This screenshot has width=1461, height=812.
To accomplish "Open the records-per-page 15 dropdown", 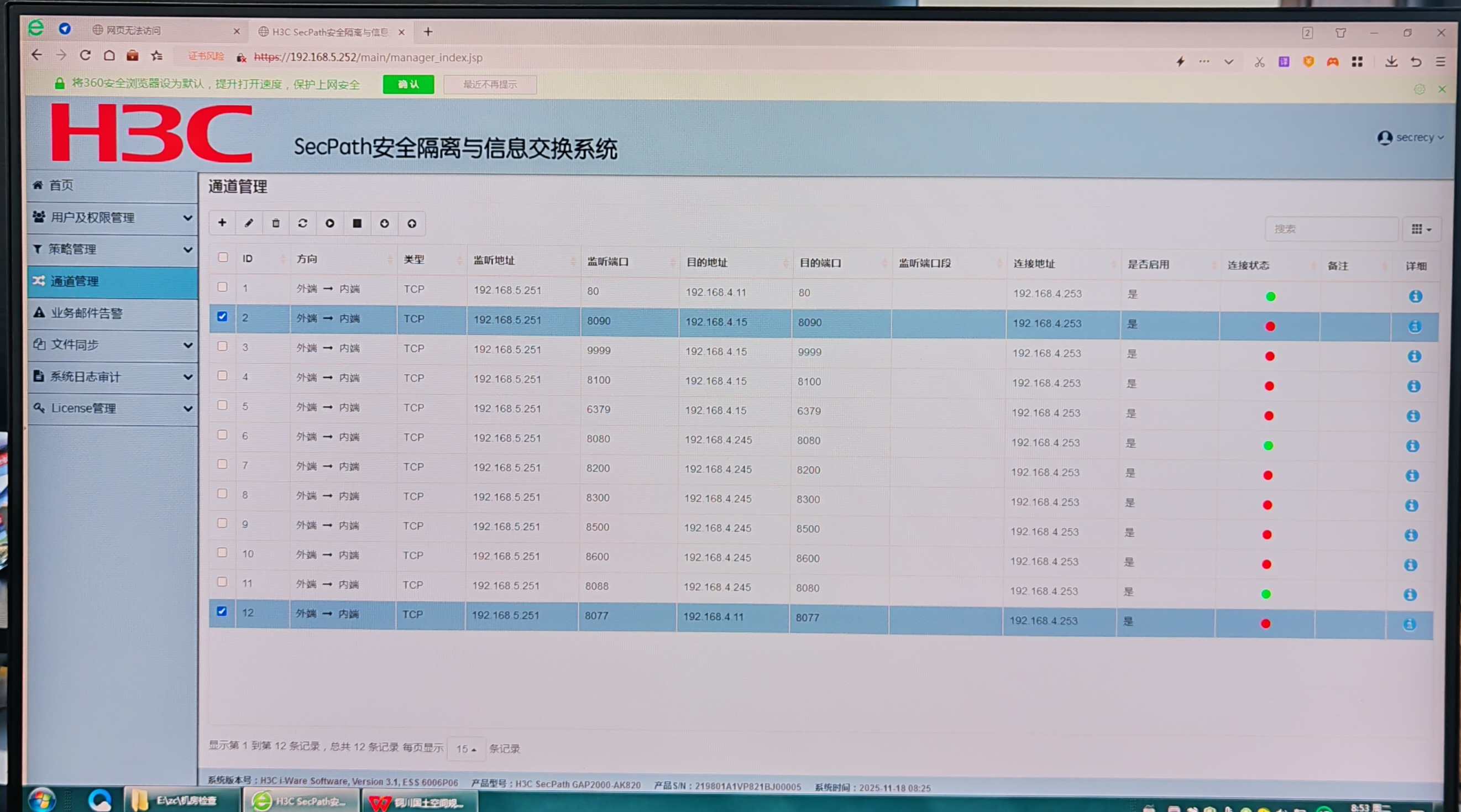I will pos(466,748).
